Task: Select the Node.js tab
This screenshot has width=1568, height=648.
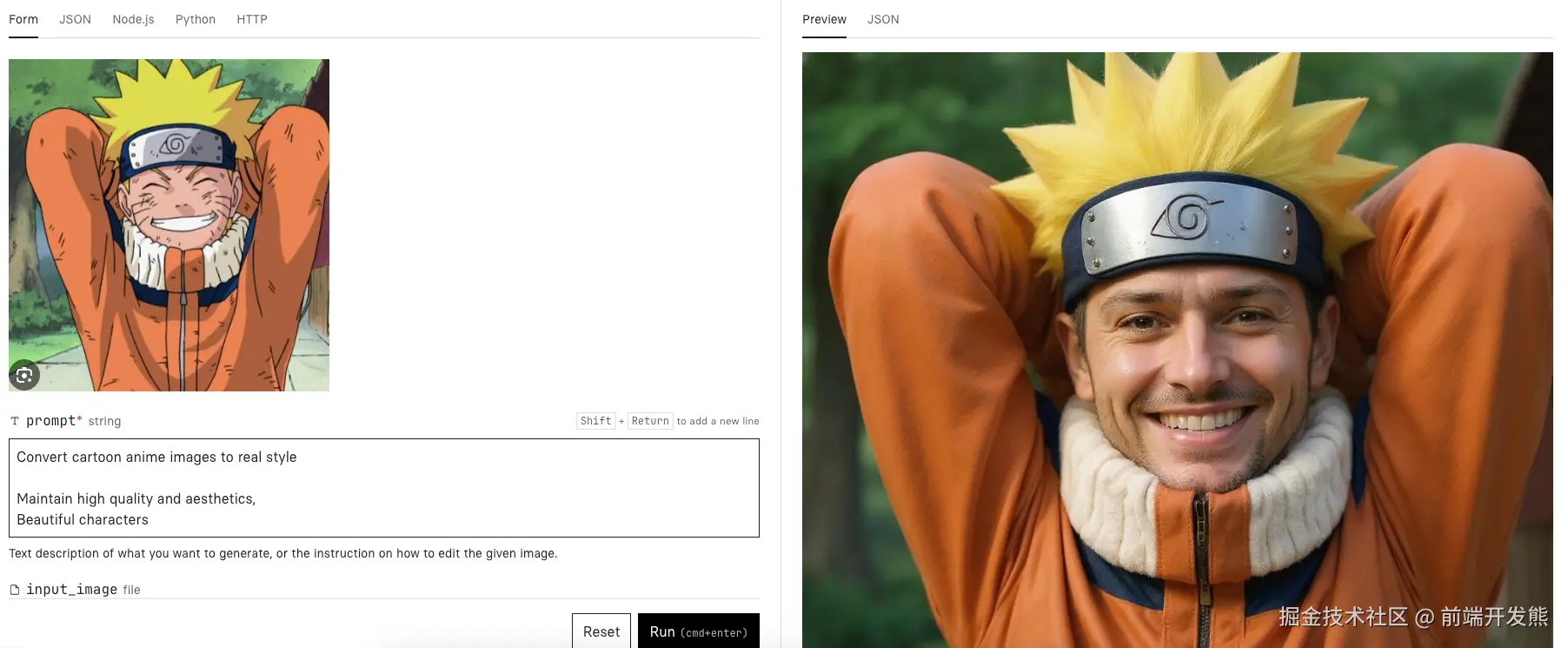Action: (x=133, y=19)
